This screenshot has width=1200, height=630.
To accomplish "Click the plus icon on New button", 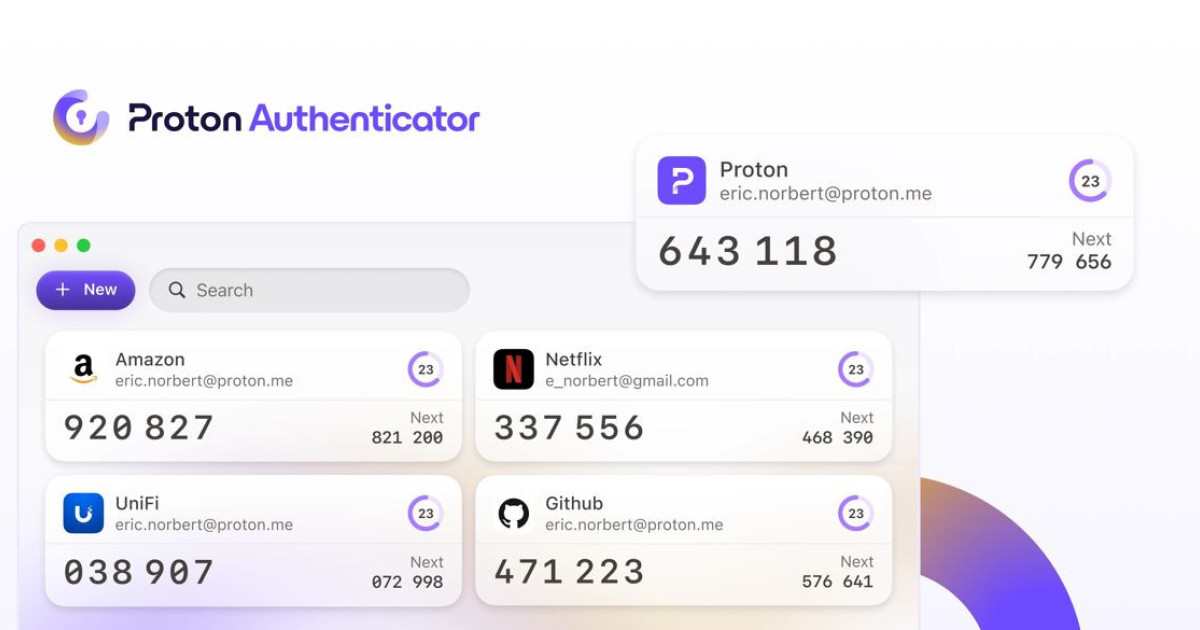I will 63,289.
